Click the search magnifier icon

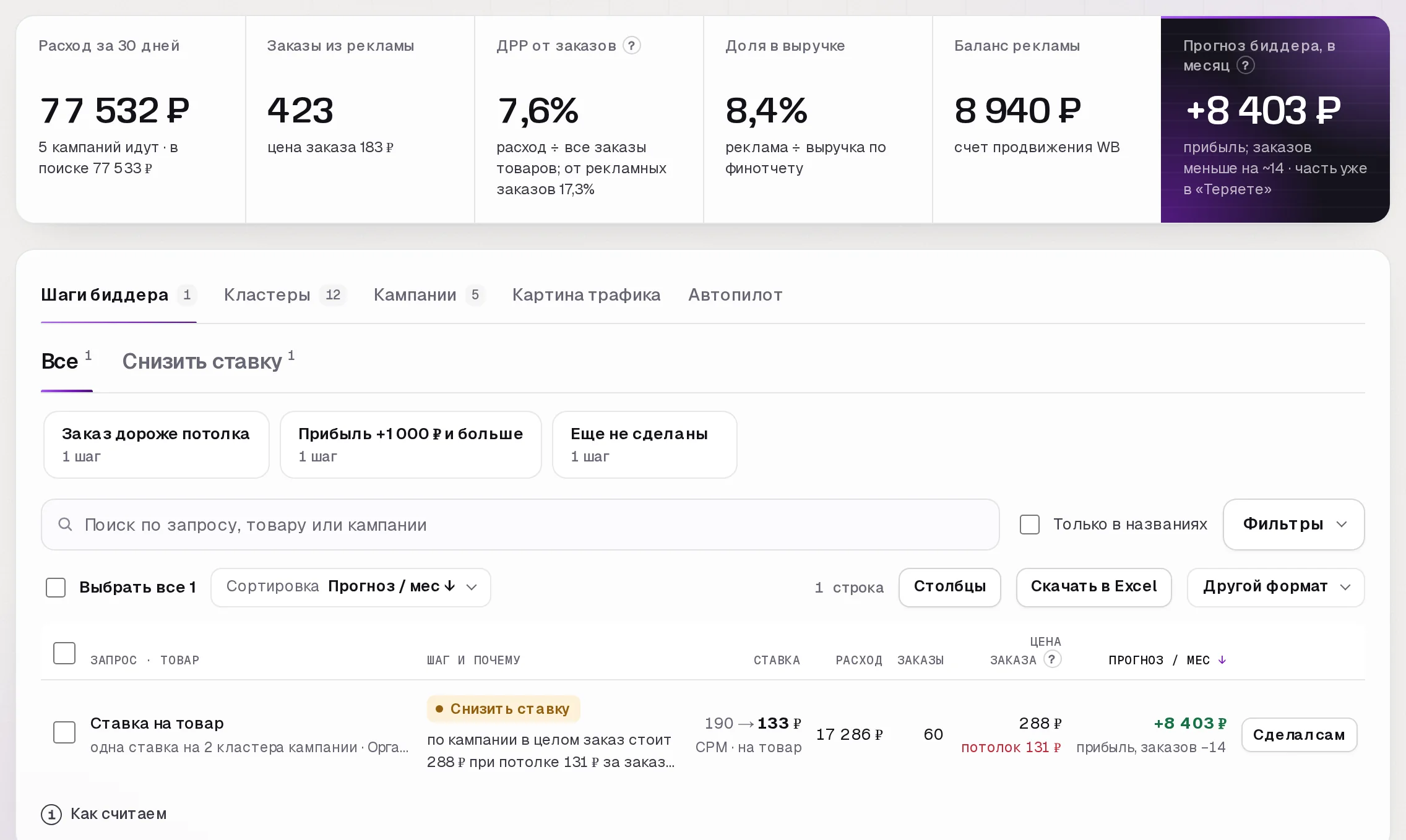(65, 525)
